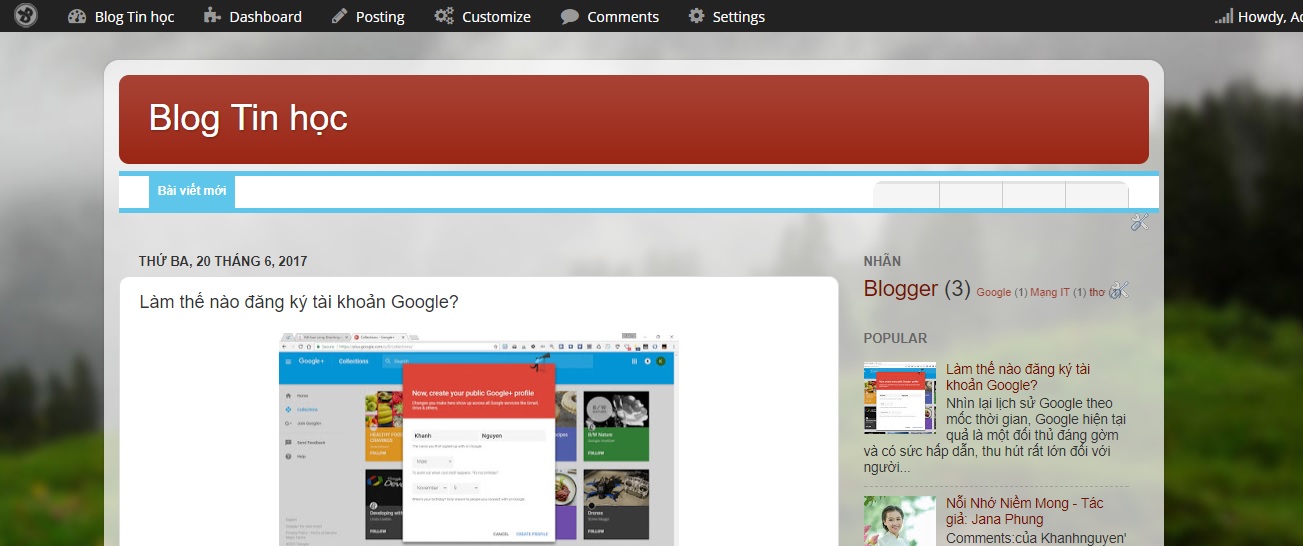Click the signal bars icon near Howdy
The width and height of the screenshot is (1303, 546).
(x=1224, y=16)
